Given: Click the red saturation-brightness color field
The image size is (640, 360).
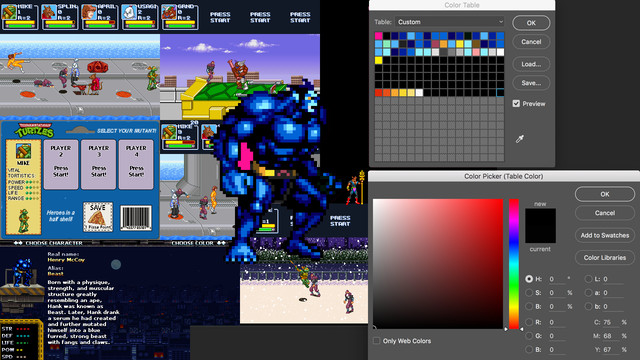Looking at the screenshot, I should [438, 264].
